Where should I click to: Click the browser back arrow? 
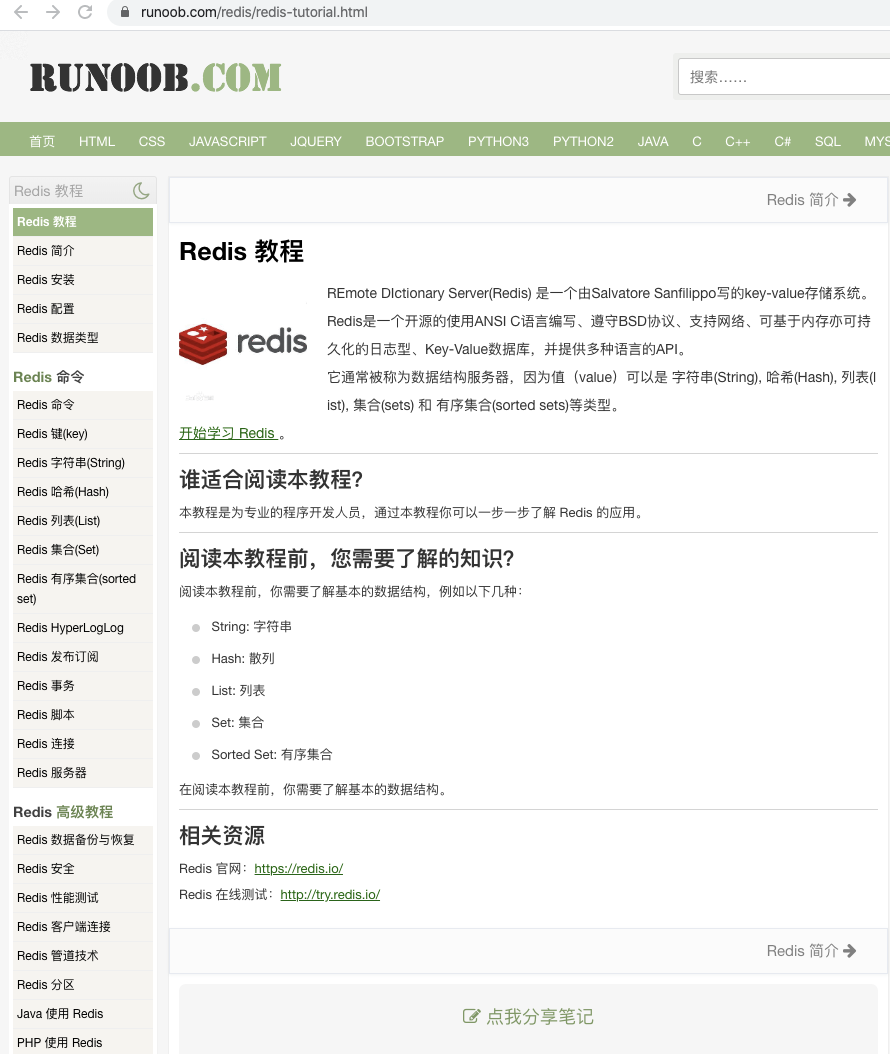[x=21, y=12]
